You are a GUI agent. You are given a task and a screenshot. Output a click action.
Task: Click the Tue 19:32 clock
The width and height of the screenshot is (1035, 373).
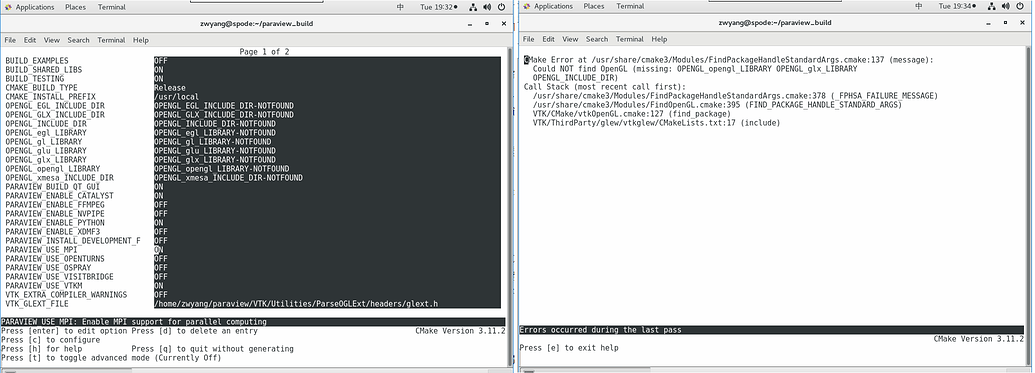pos(436,7)
